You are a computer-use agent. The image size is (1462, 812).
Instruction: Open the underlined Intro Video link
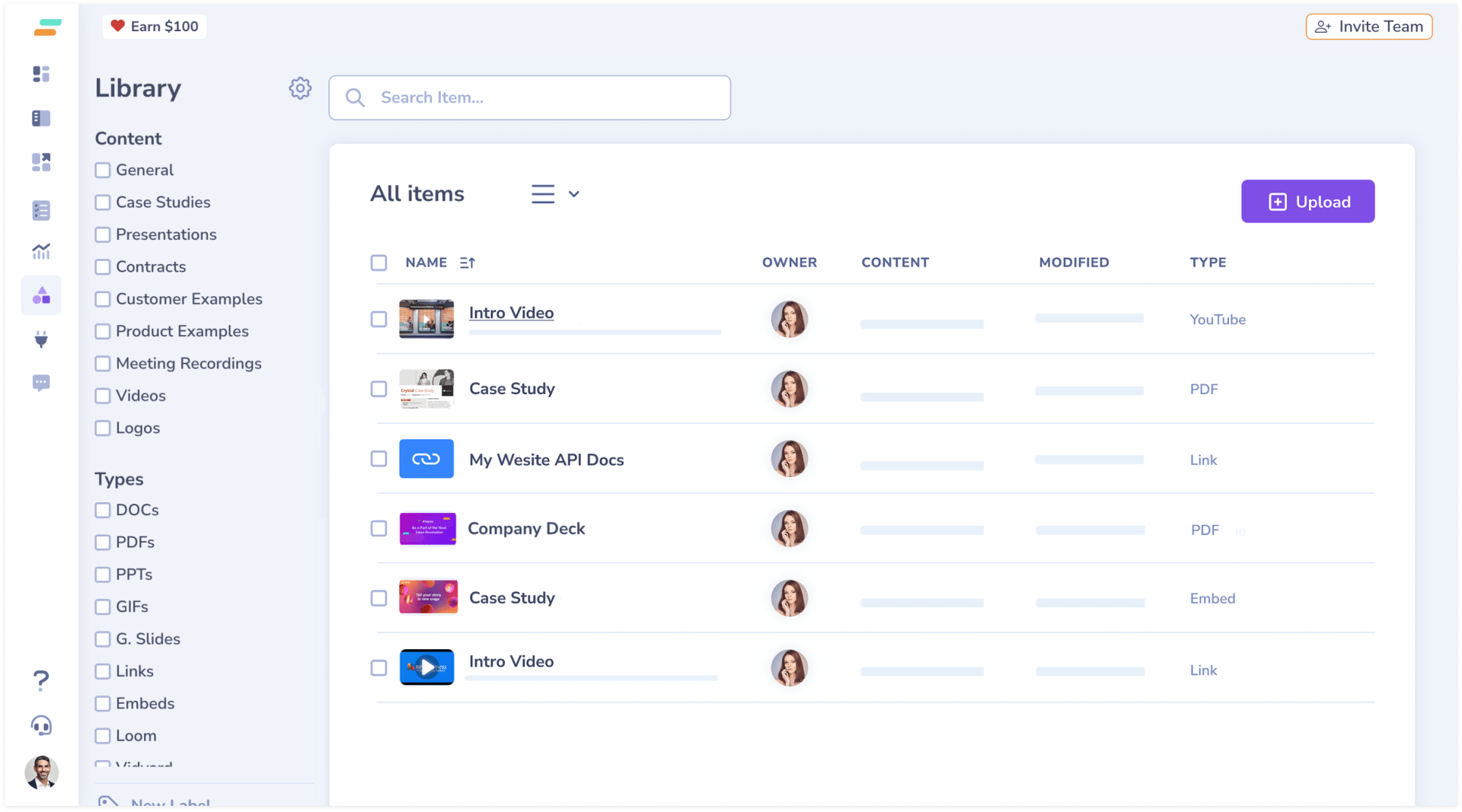(511, 313)
